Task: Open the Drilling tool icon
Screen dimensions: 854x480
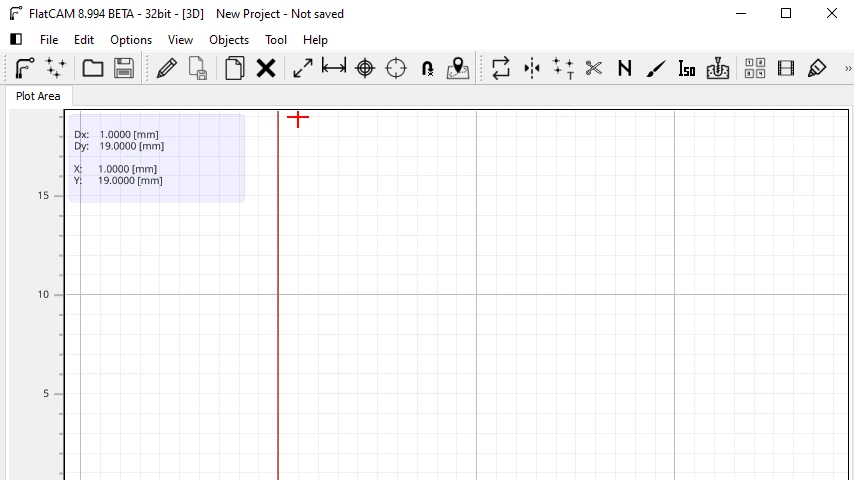Action: pyautogui.click(x=718, y=68)
